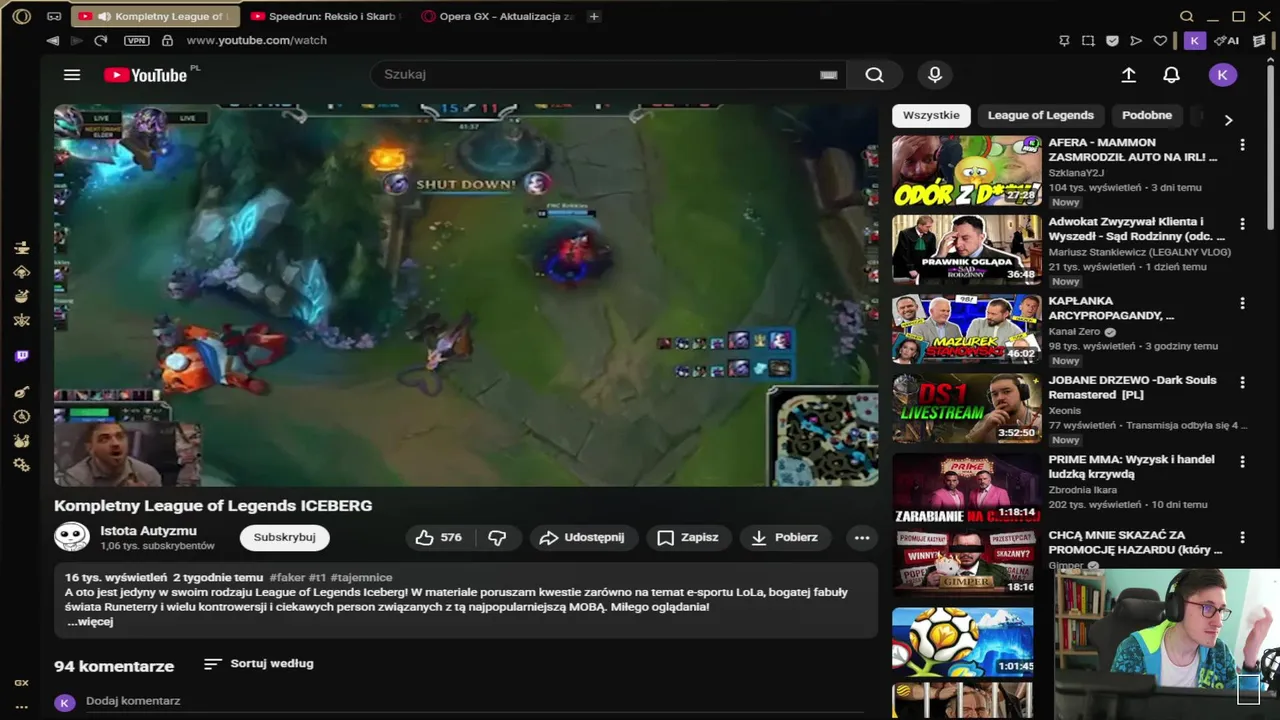
Task: Click the pin icon in address bar
Action: [x=1064, y=41]
